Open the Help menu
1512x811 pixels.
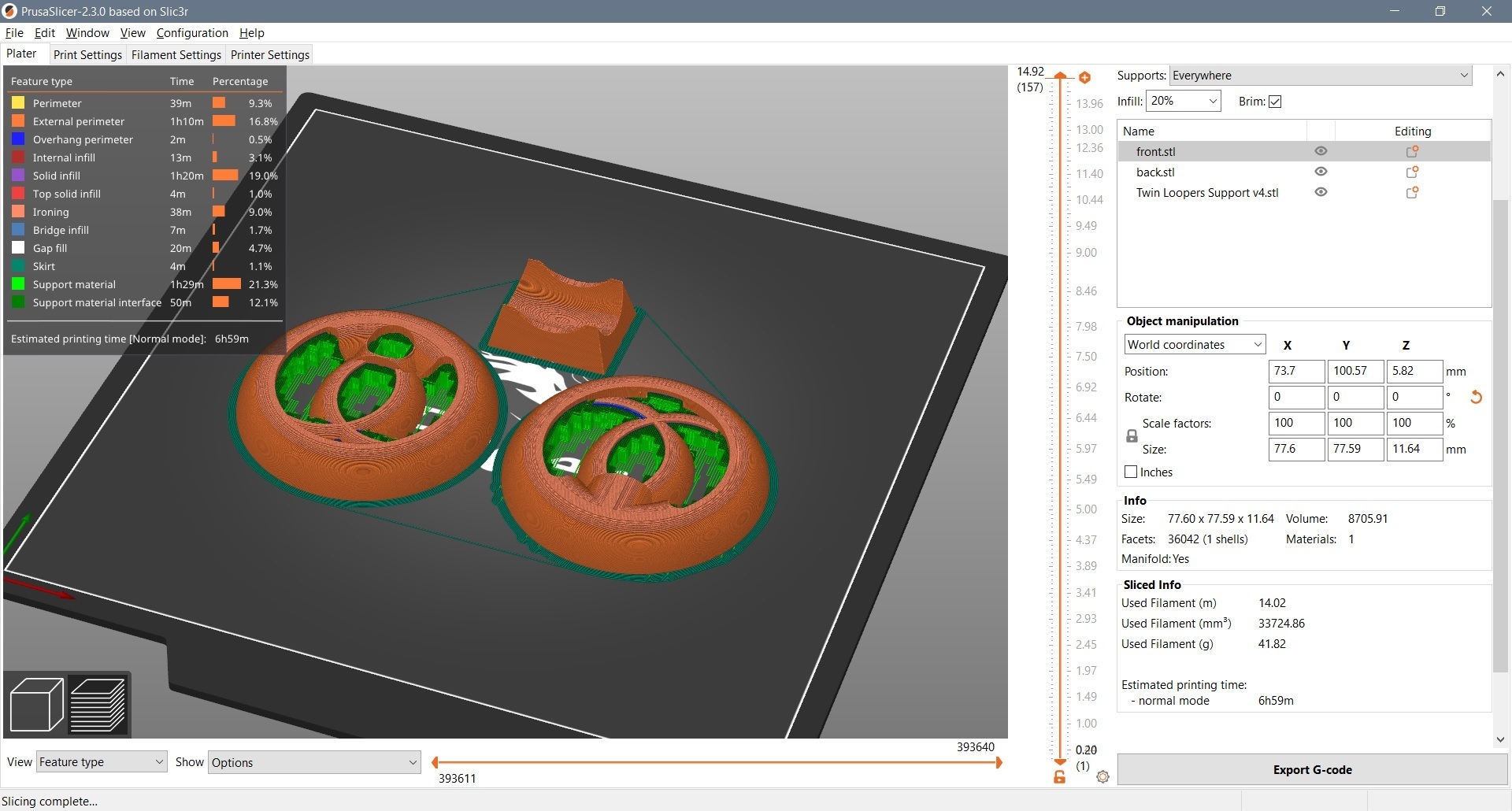252,33
